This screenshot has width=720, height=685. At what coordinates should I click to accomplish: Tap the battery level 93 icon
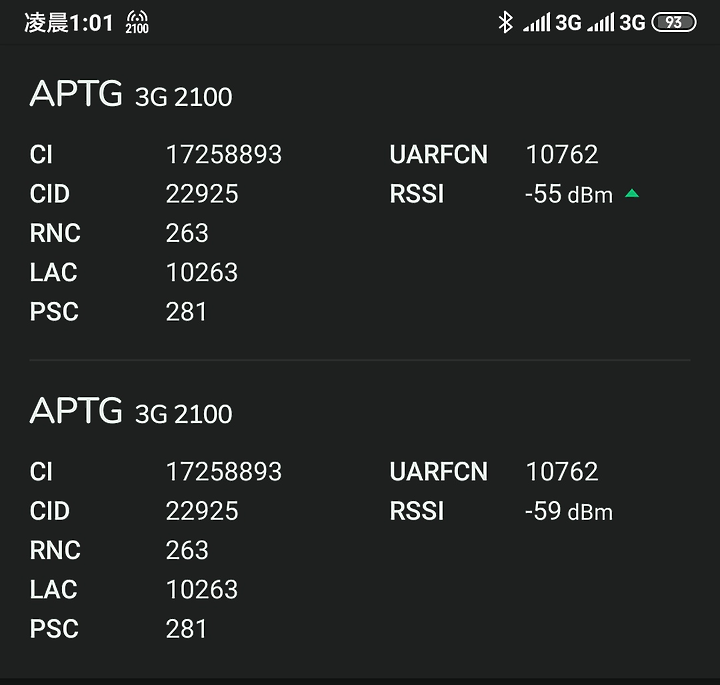[x=673, y=22]
